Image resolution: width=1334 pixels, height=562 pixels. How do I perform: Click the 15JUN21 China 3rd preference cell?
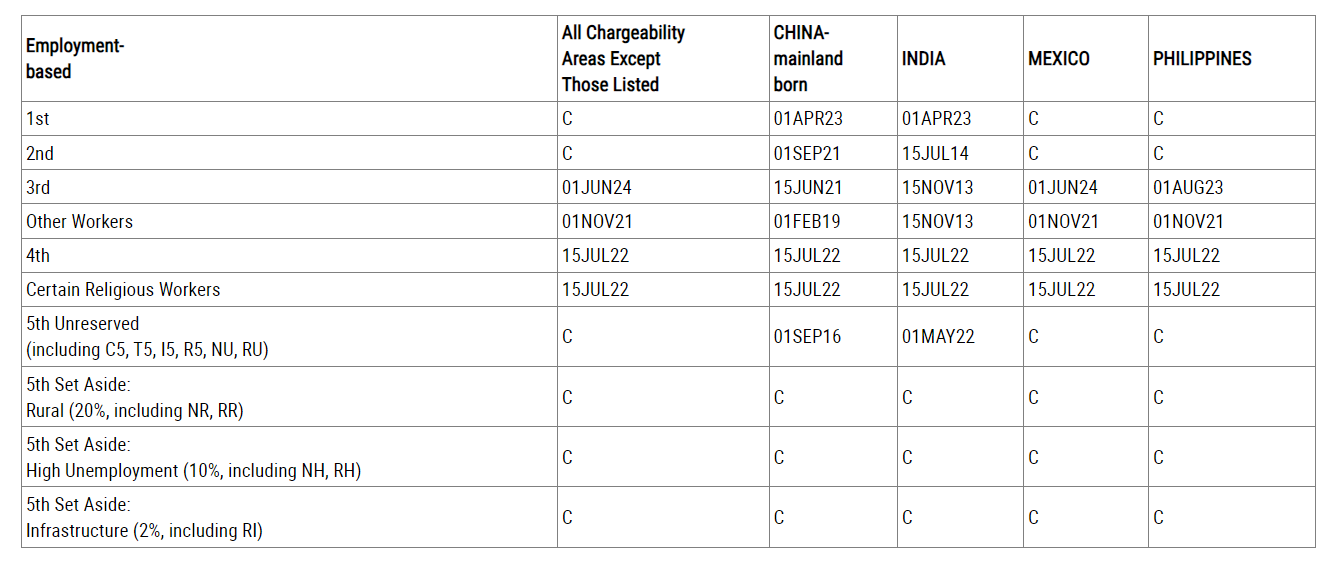click(x=807, y=188)
